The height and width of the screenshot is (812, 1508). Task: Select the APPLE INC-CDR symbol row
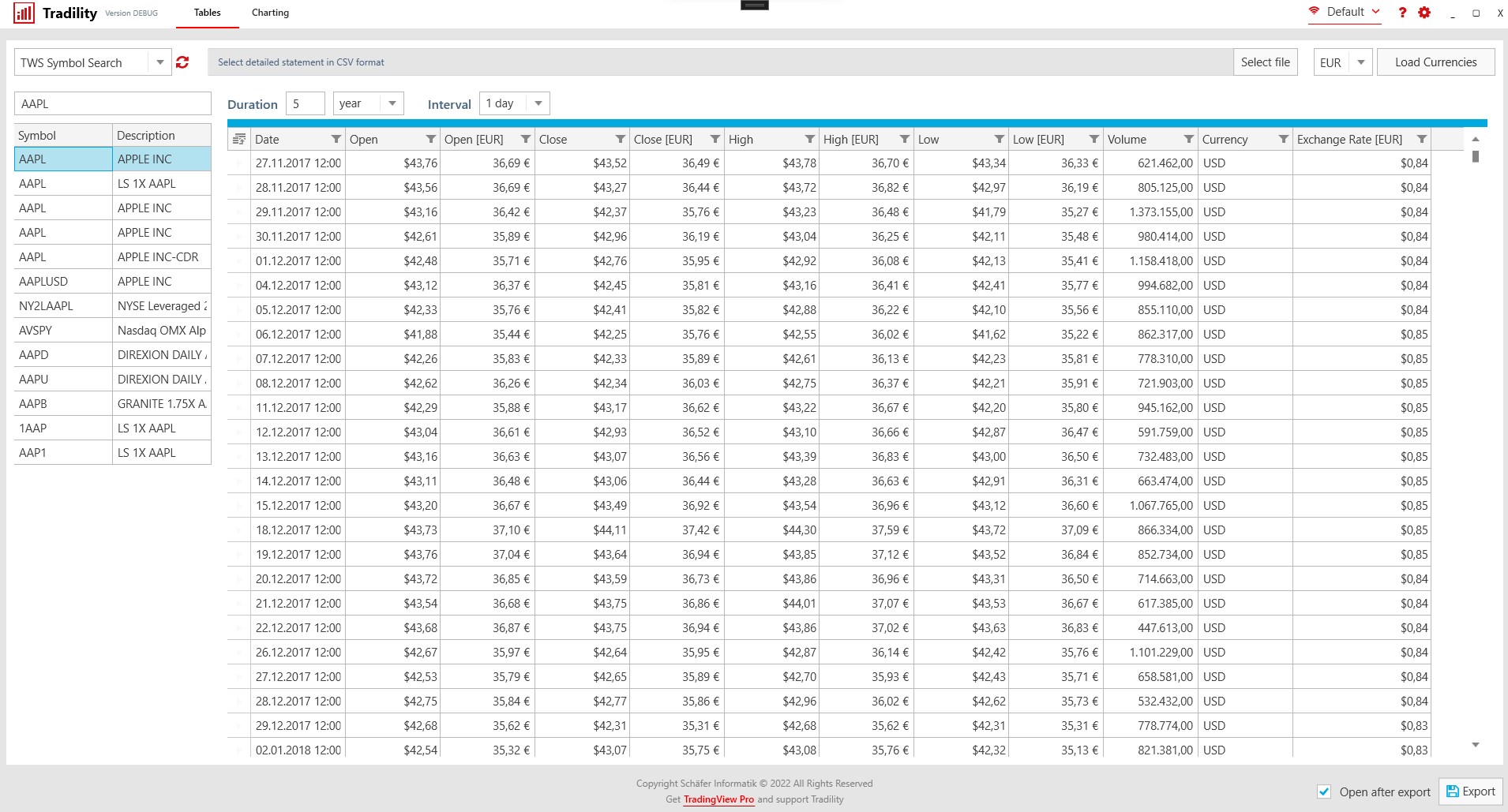click(113, 257)
